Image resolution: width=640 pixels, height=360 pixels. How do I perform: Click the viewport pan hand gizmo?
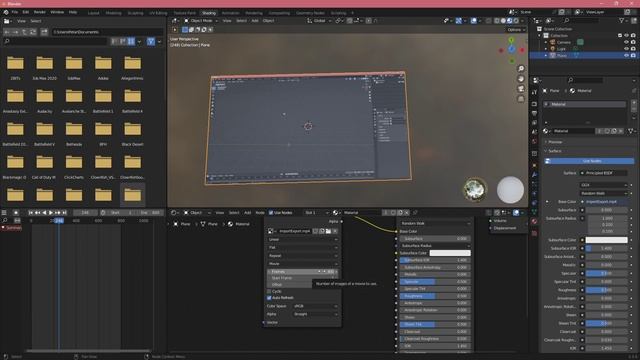click(x=521, y=79)
